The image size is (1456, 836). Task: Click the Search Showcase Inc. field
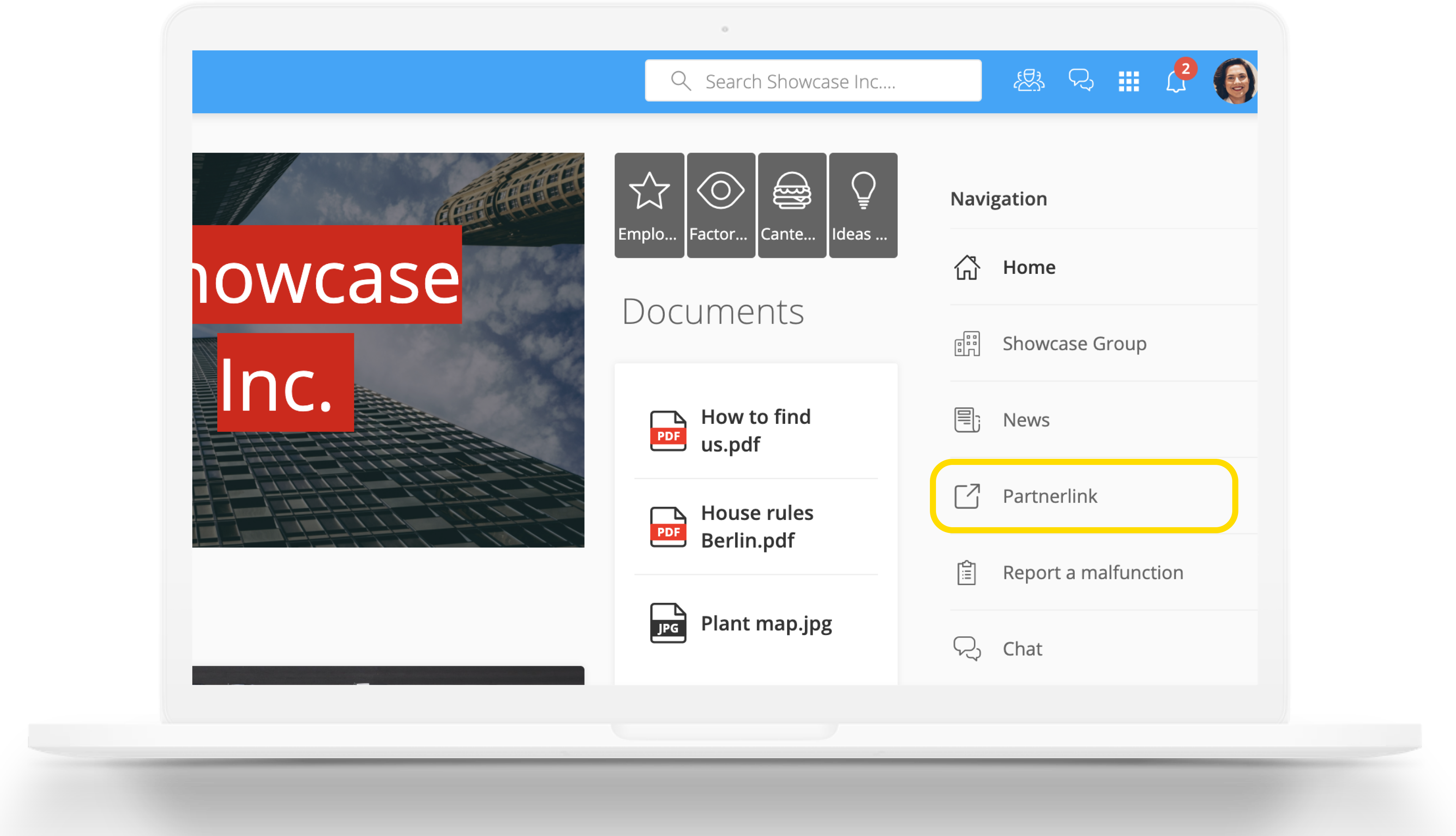813,81
